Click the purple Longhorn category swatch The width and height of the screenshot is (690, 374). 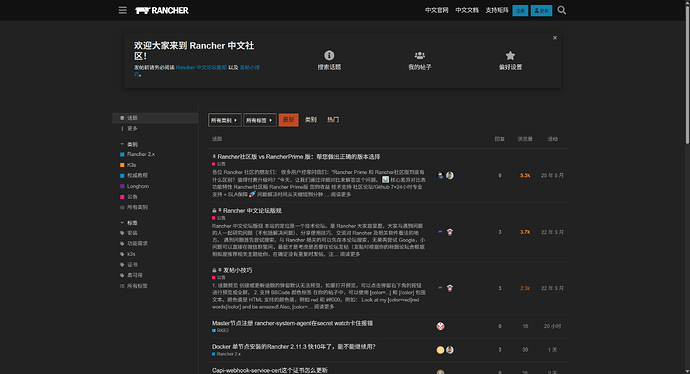click(x=122, y=186)
